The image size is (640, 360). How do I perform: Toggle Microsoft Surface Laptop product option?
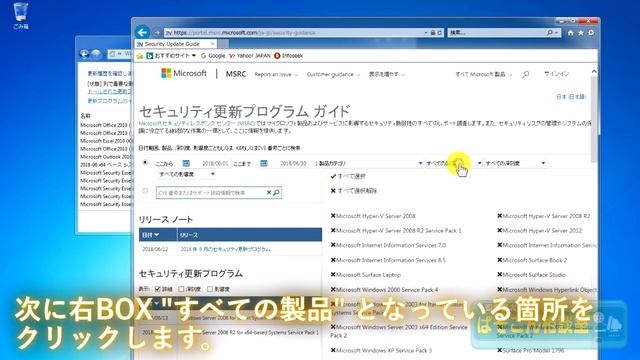click(x=365, y=275)
